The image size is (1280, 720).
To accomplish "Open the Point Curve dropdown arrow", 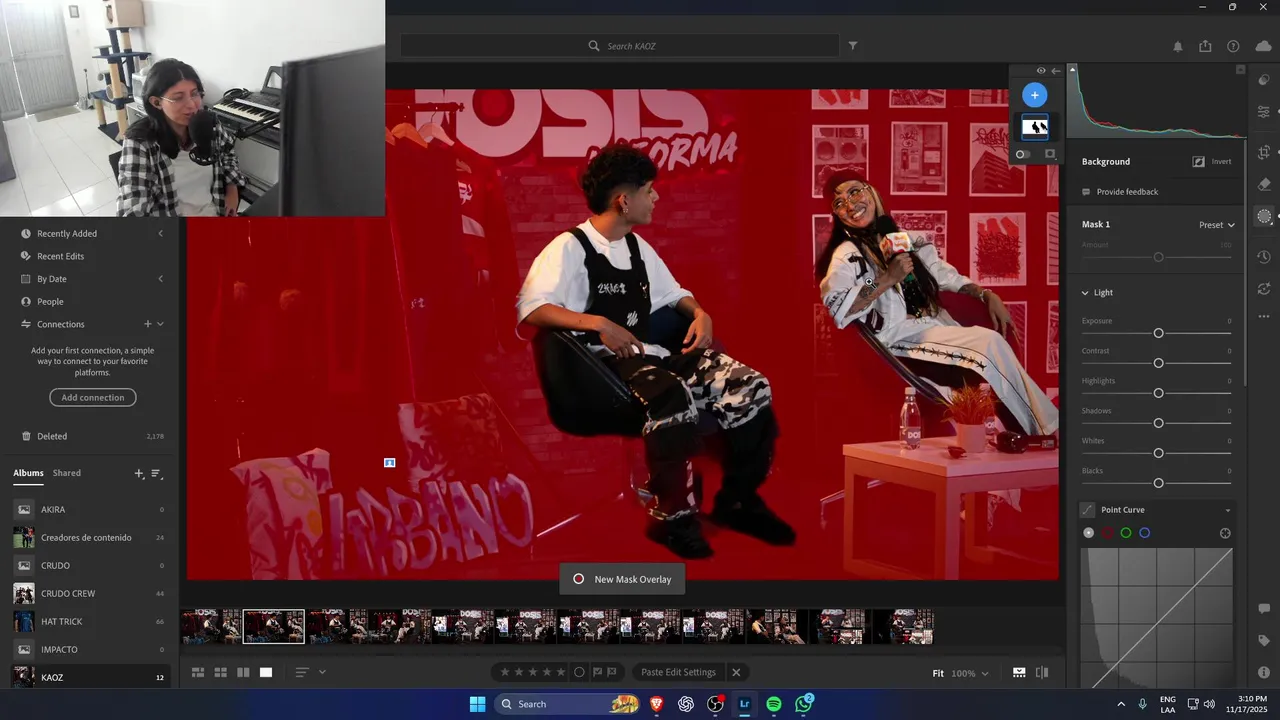I will coord(1228,510).
